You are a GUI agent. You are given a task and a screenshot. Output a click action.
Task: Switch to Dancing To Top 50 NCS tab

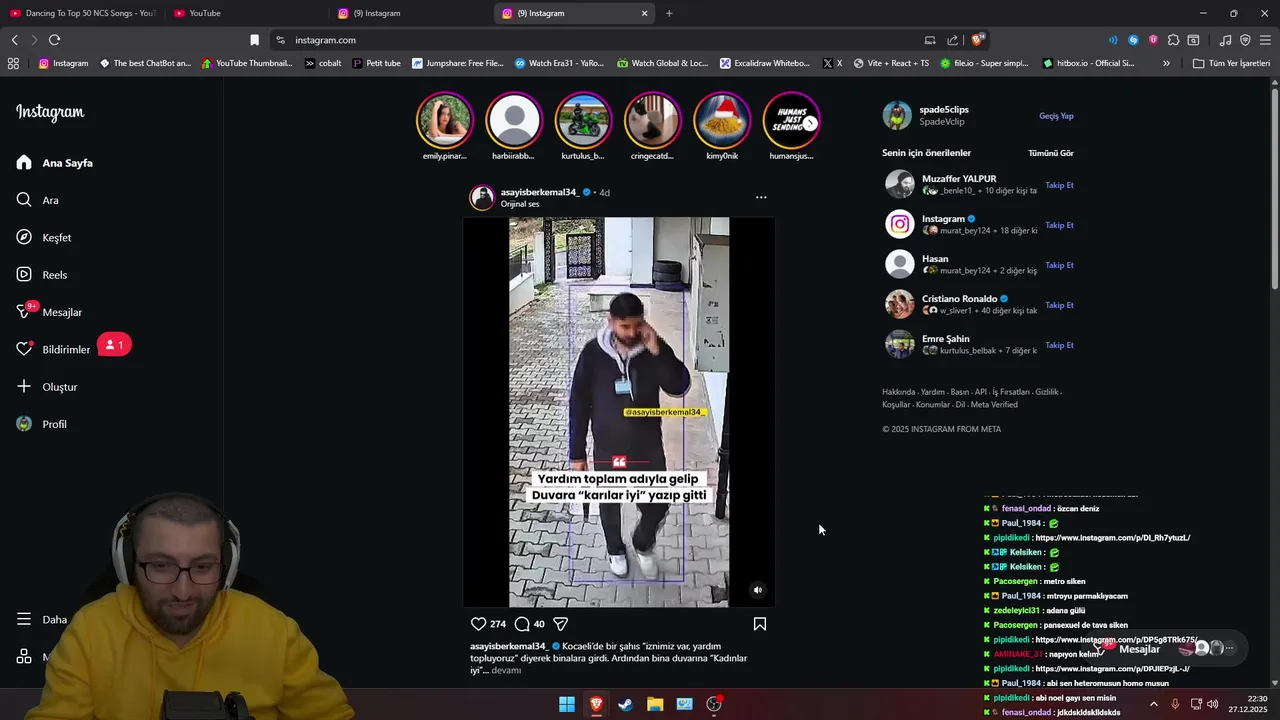click(x=82, y=13)
